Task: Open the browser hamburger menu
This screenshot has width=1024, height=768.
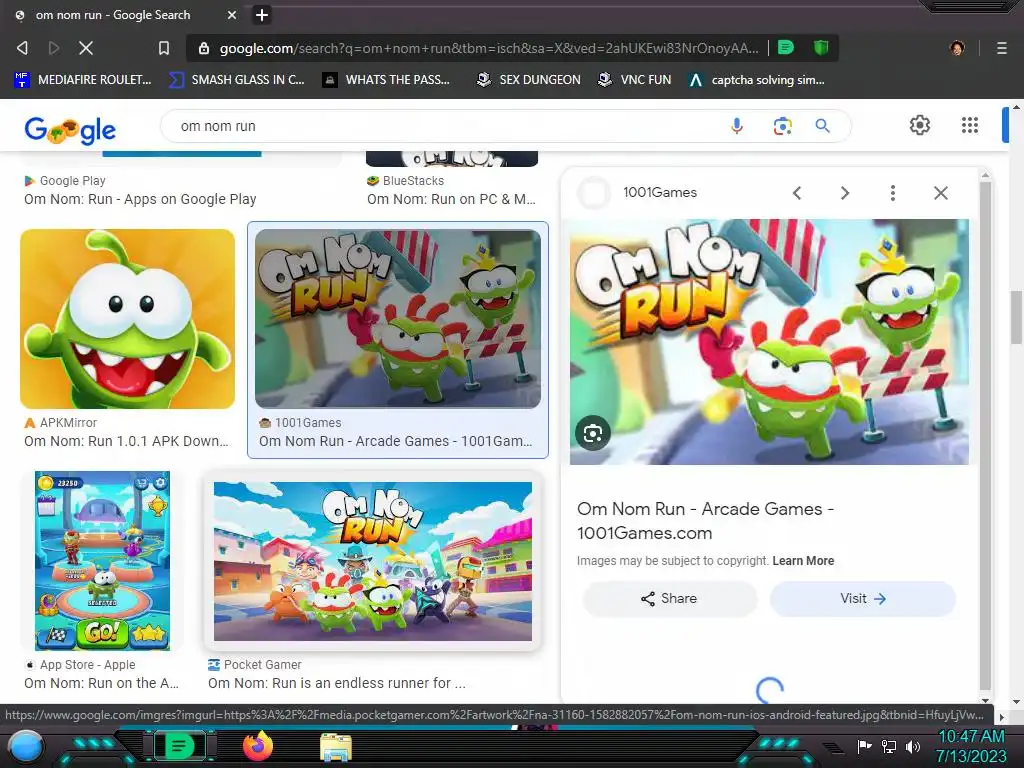Action: click(1002, 48)
